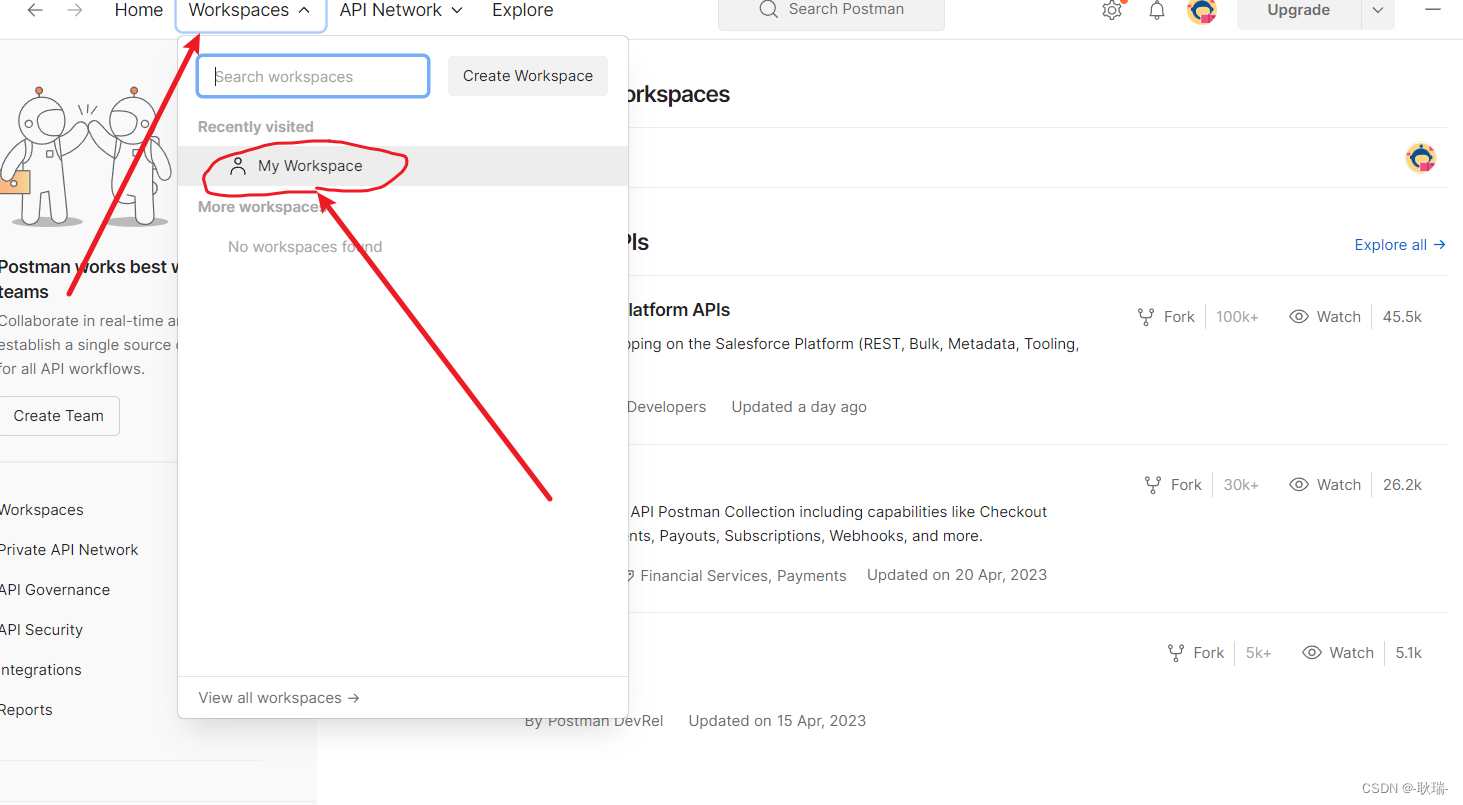Watch the collection with 26.2k watchers

1325,485
